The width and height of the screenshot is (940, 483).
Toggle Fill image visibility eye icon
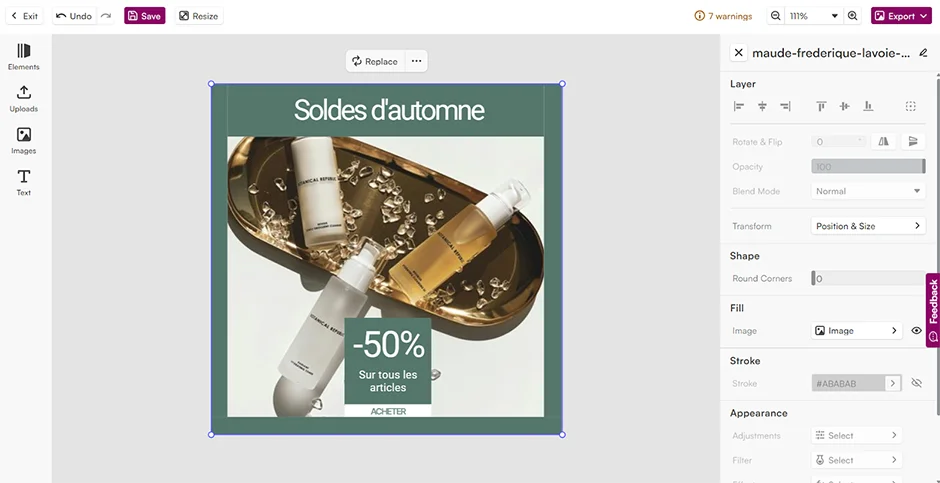point(916,331)
